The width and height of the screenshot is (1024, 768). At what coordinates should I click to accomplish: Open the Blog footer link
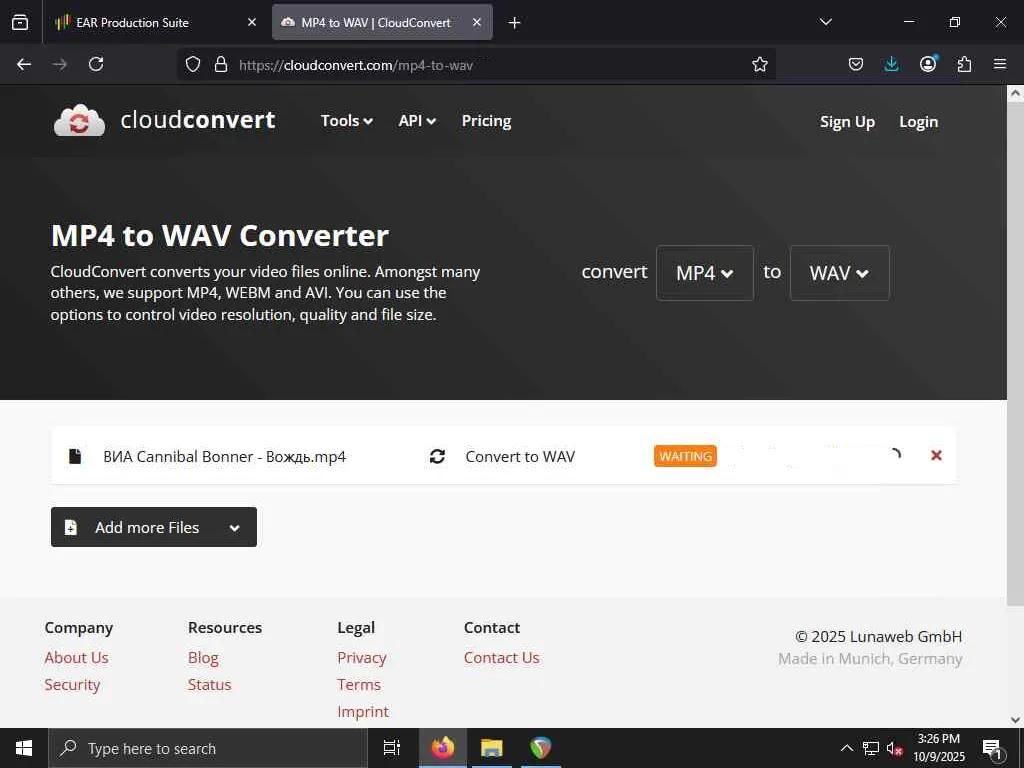pyautogui.click(x=203, y=658)
